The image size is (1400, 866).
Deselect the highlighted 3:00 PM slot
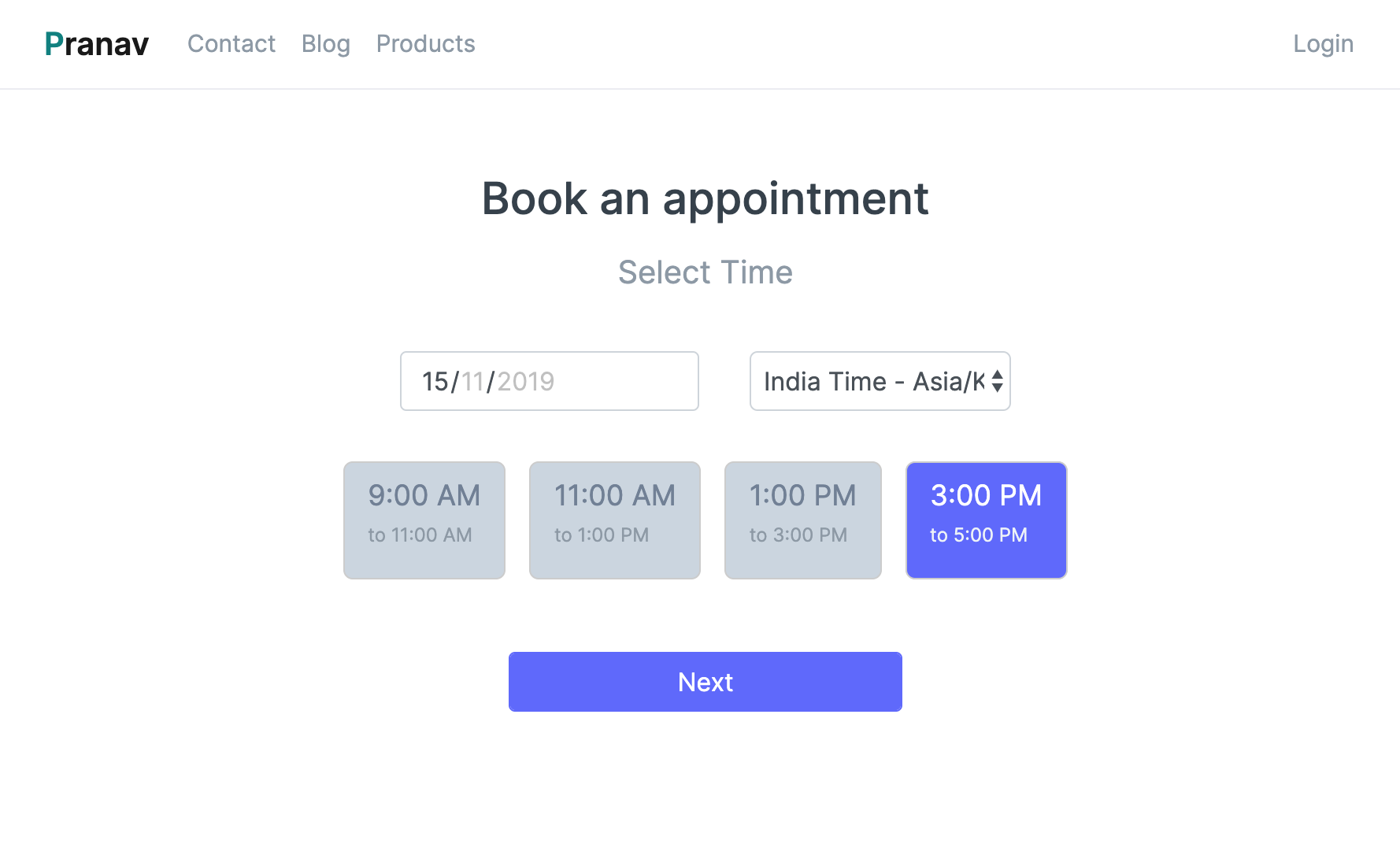(986, 520)
